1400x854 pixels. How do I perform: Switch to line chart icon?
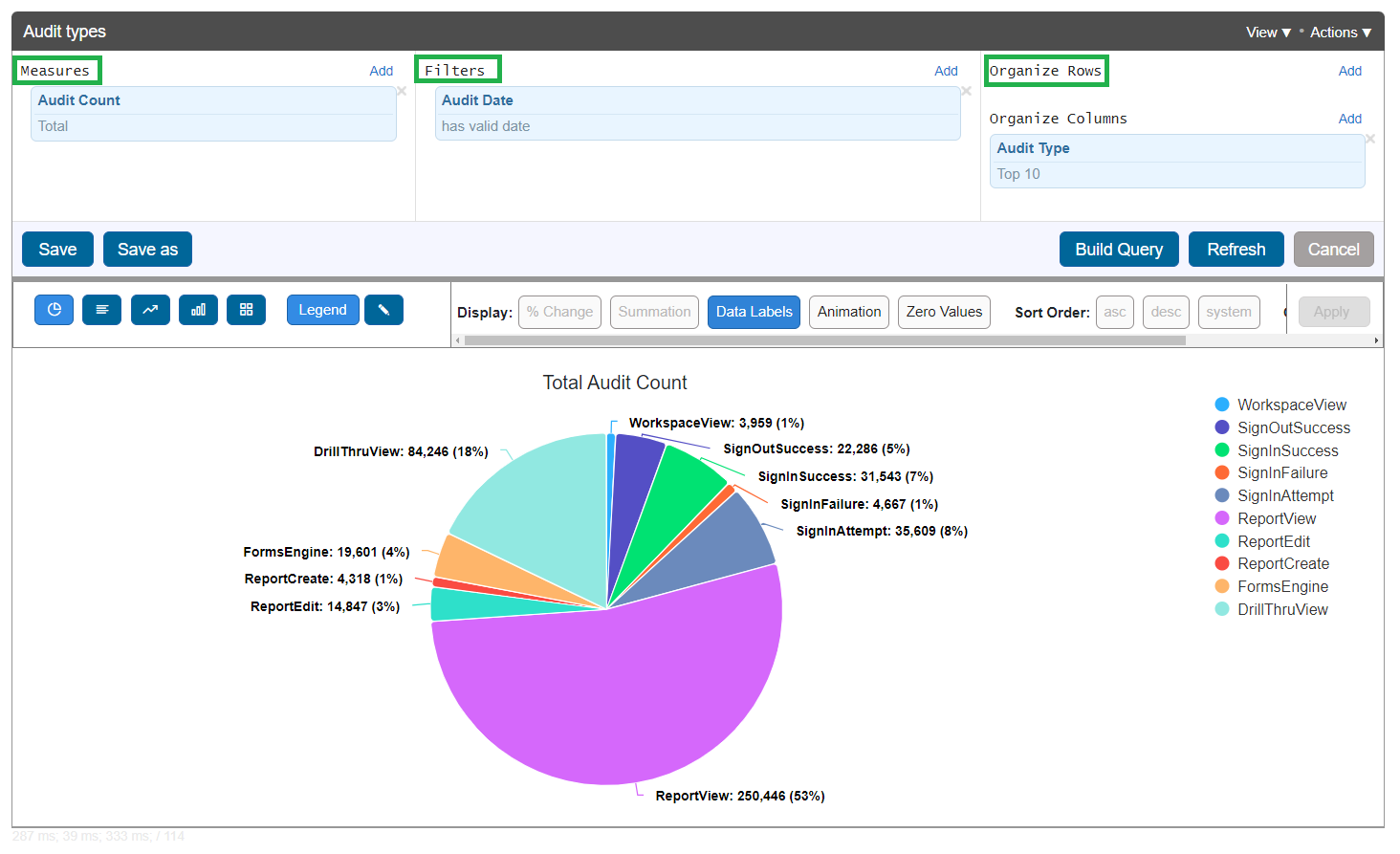(150, 310)
